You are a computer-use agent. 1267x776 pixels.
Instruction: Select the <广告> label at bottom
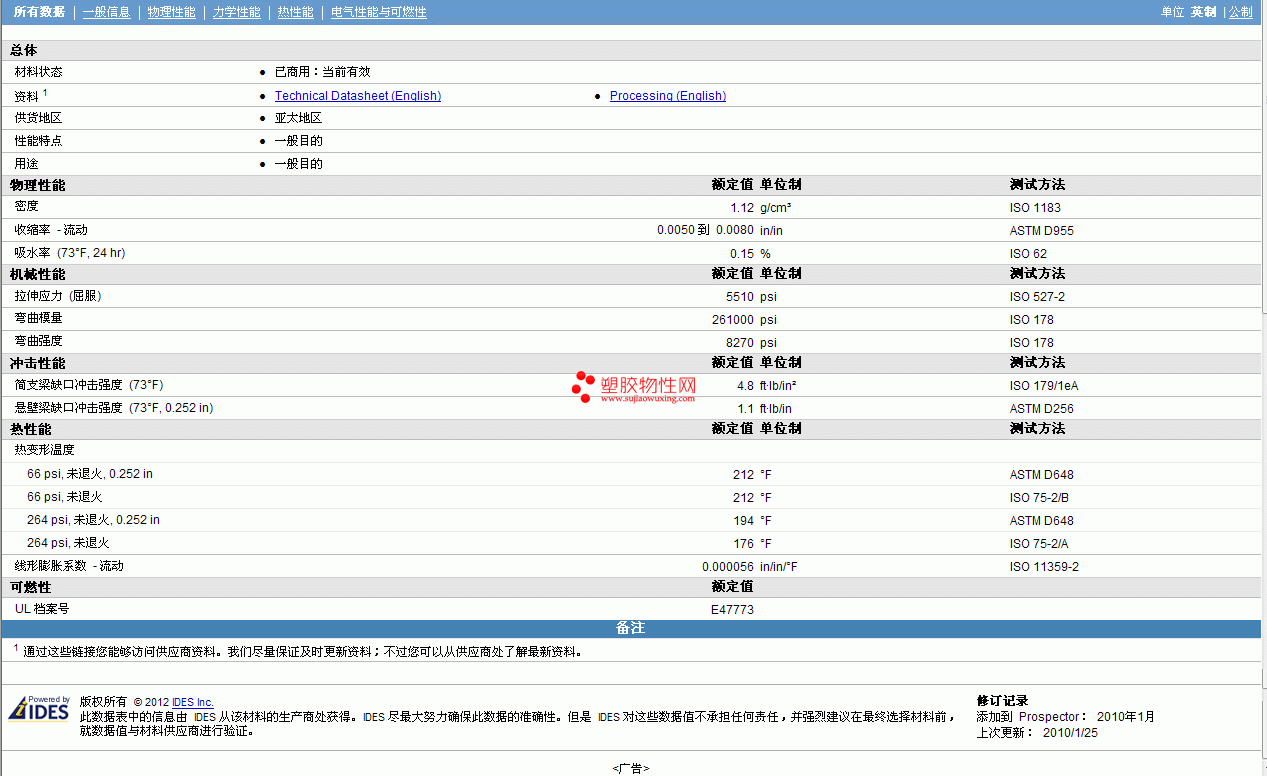tap(631, 768)
